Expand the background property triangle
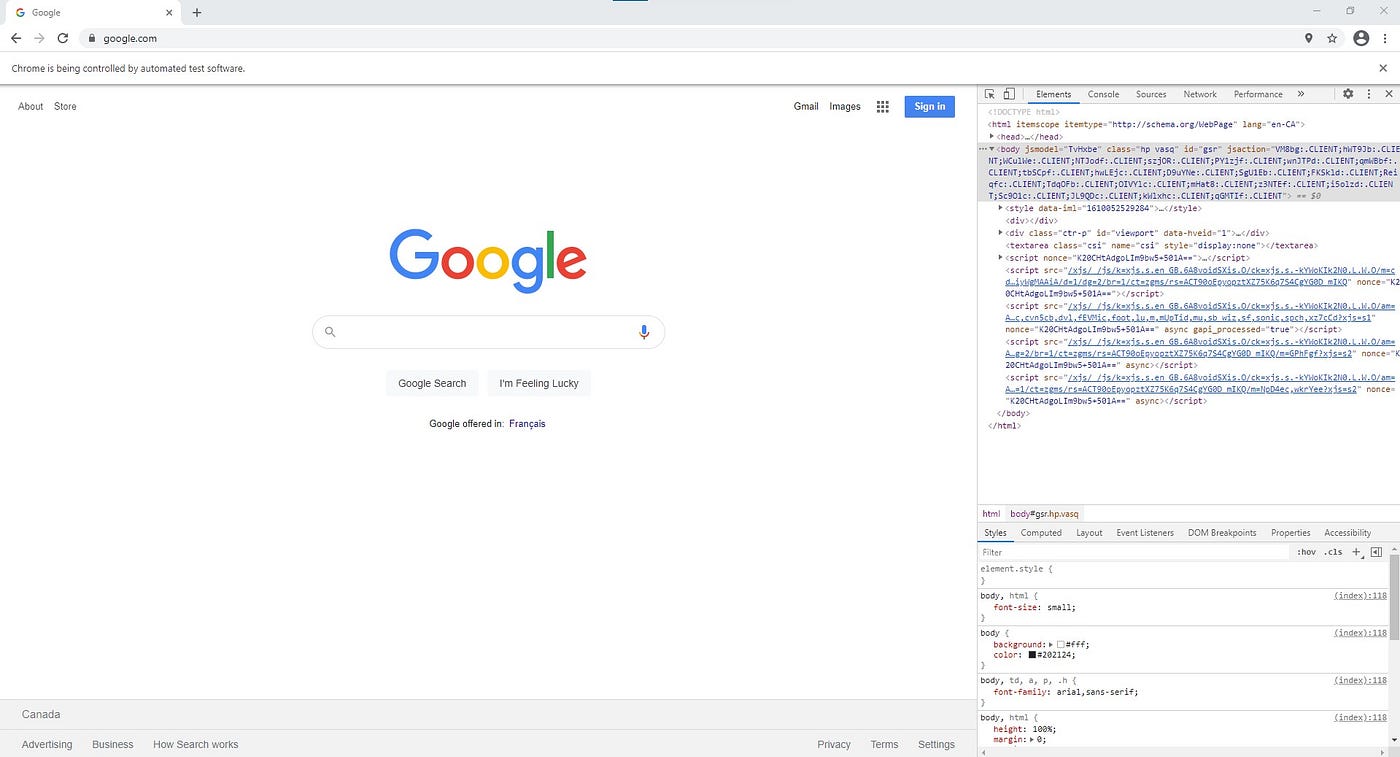The image size is (1400, 757). click(1051, 645)
